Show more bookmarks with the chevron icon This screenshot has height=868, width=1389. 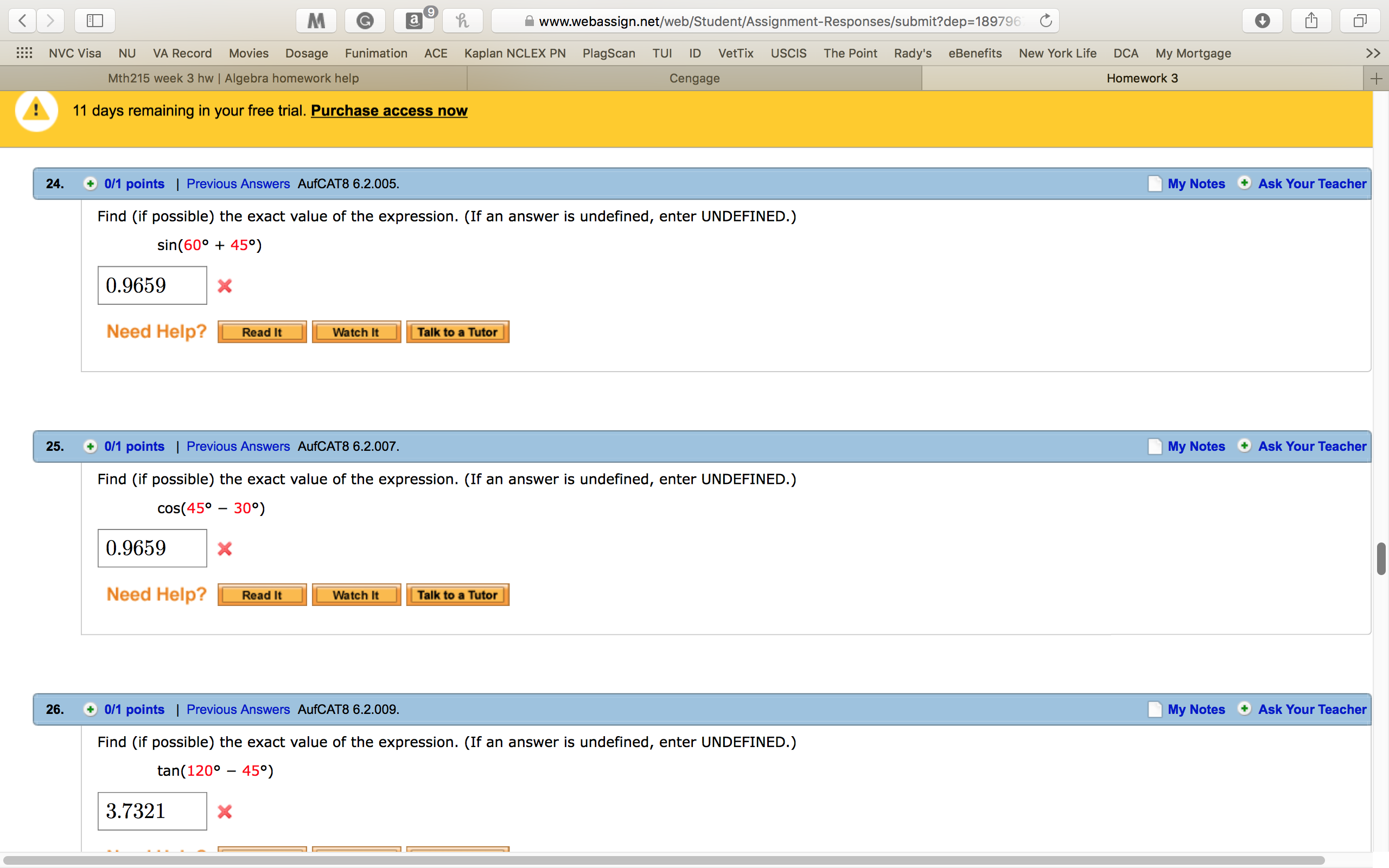pyautogui.click(x=1373, y=53)
